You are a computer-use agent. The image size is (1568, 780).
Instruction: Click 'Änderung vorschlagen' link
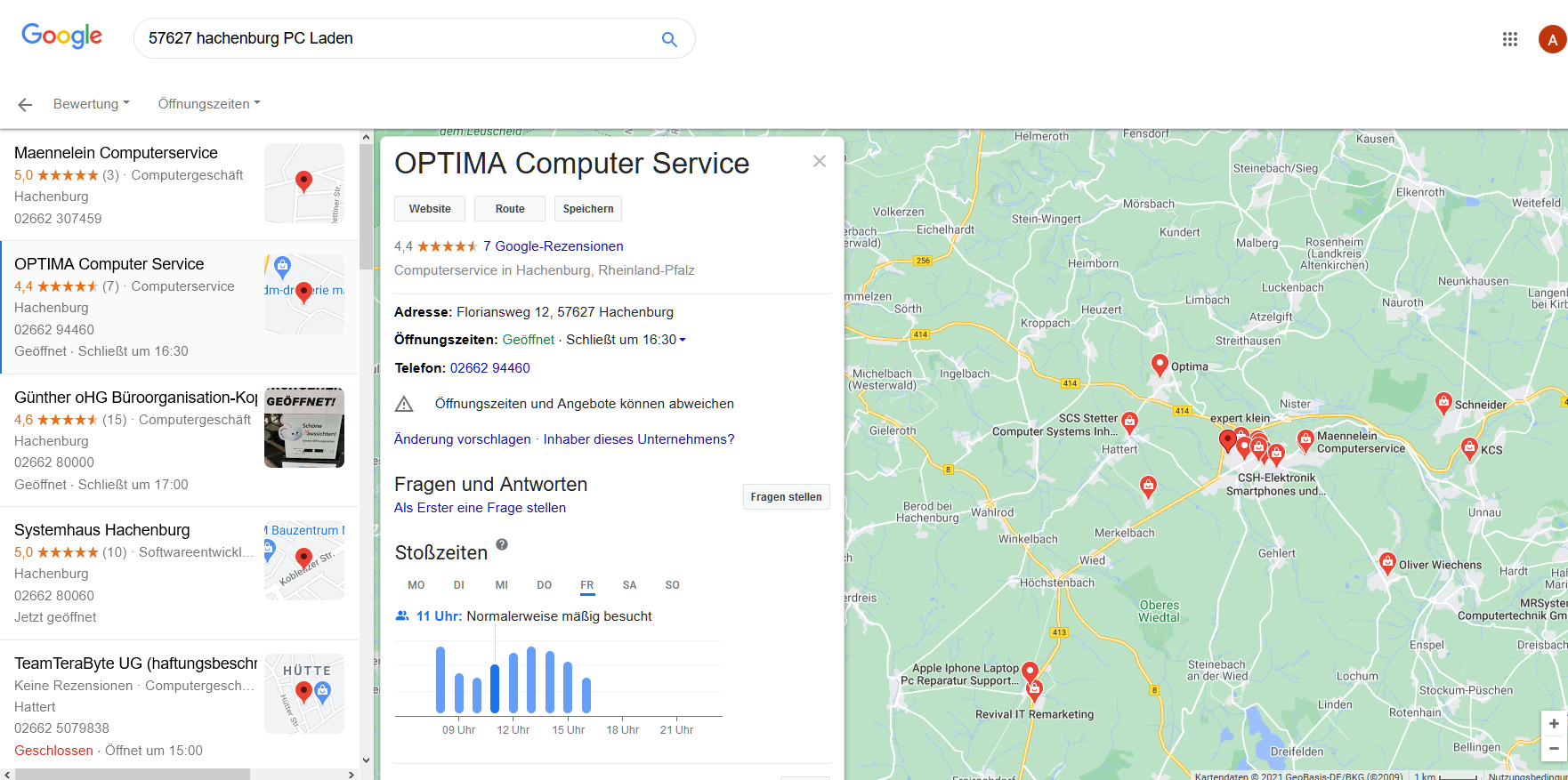[462, 439]
